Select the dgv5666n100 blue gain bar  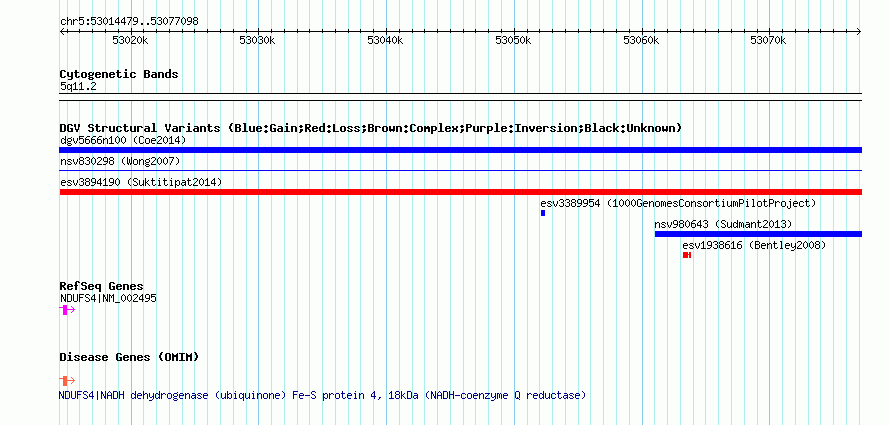pos(460,150)
